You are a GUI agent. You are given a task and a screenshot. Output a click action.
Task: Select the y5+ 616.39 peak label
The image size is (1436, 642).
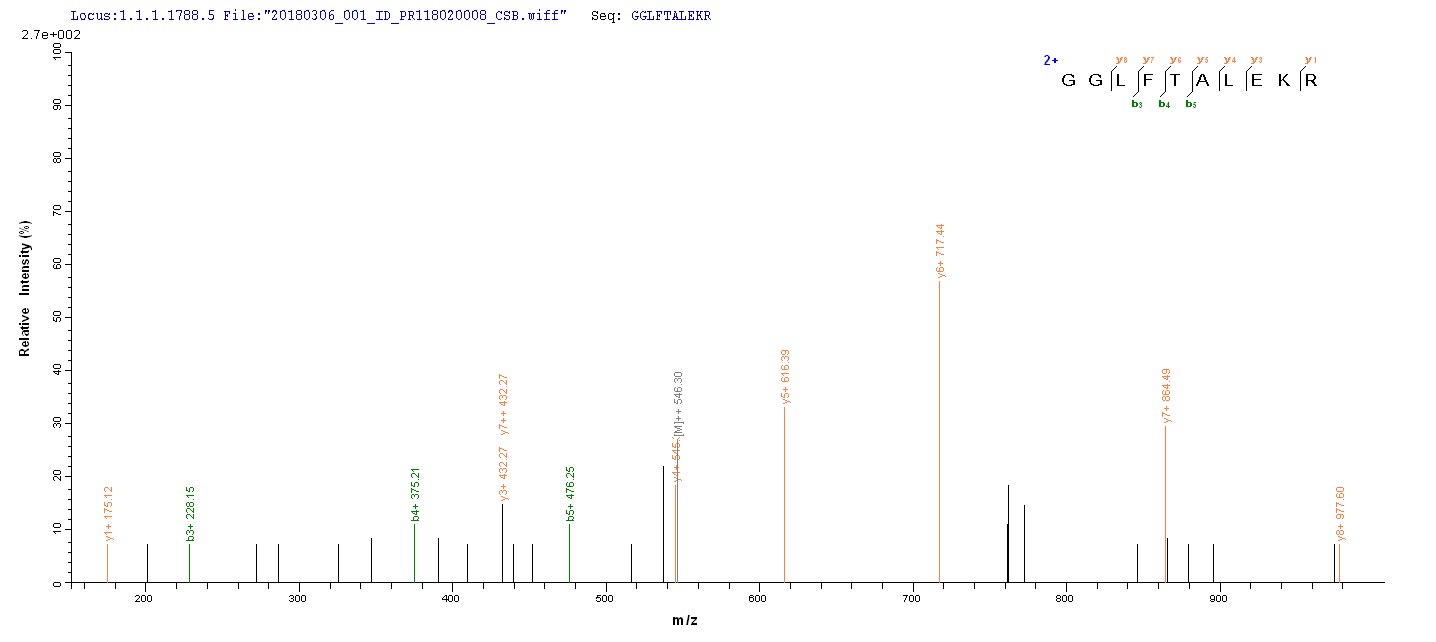click(x=785, y=376)
